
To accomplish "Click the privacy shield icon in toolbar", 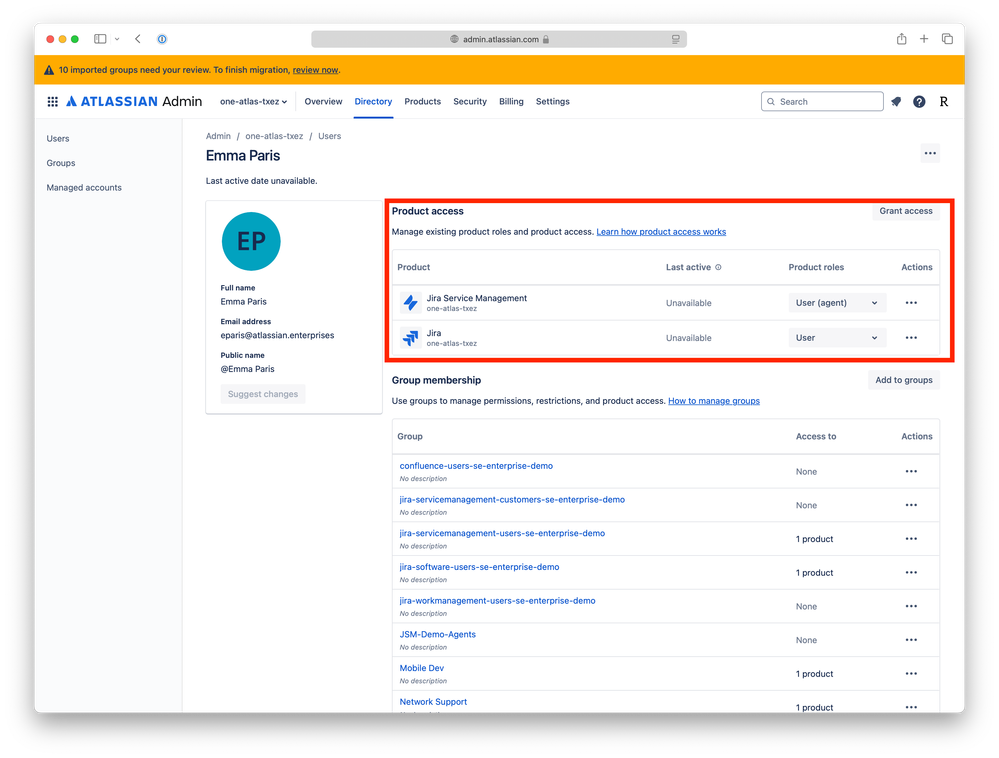I will coord(162,39).
